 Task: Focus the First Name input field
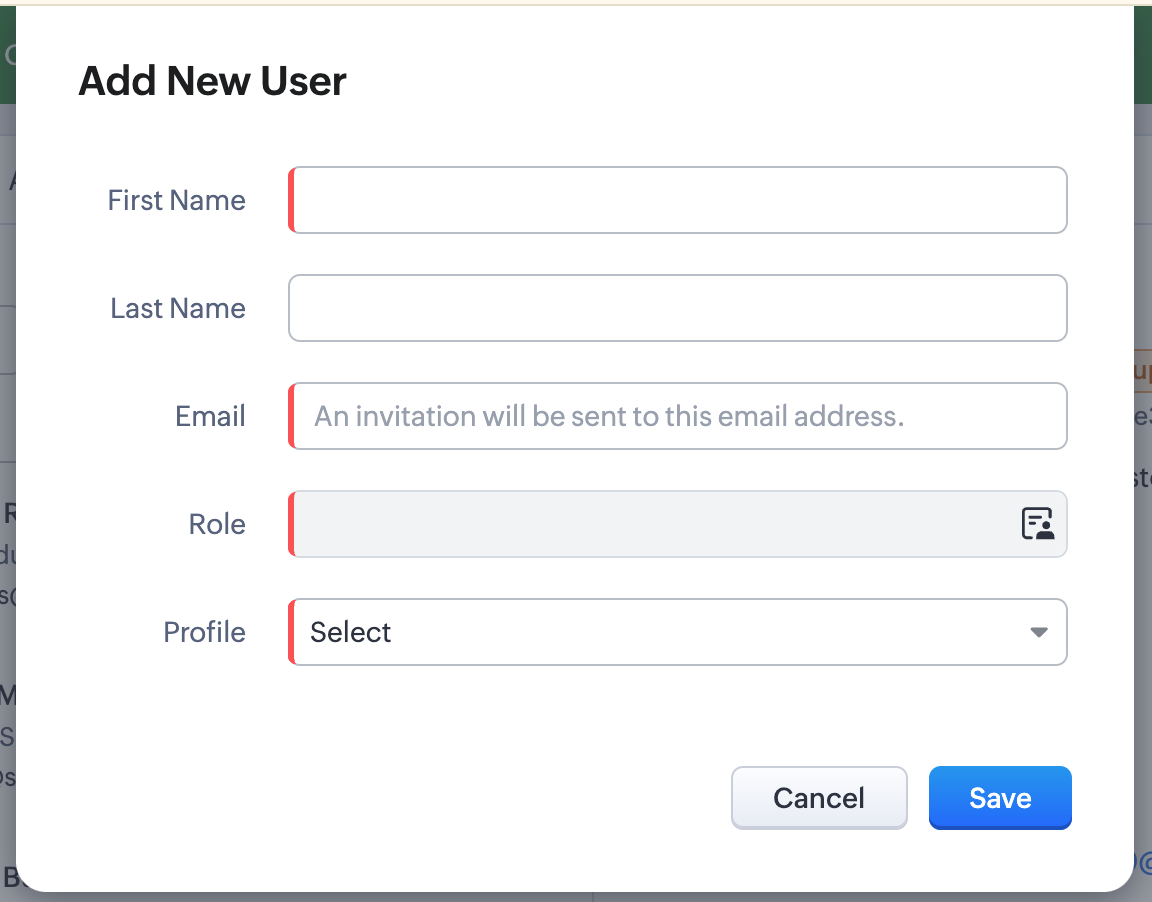coord(680,200)
